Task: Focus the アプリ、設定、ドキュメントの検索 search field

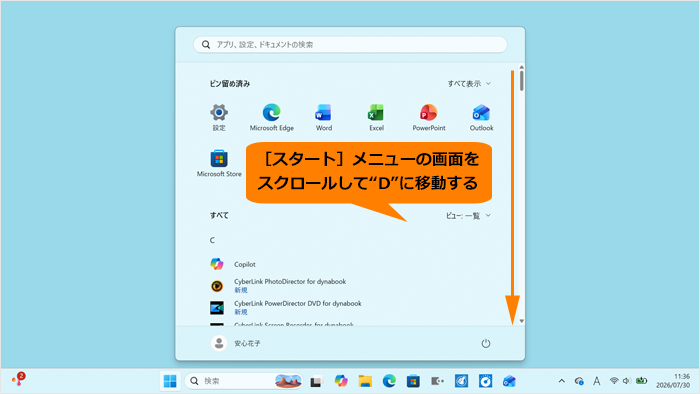Action: (x=350, y=45)
